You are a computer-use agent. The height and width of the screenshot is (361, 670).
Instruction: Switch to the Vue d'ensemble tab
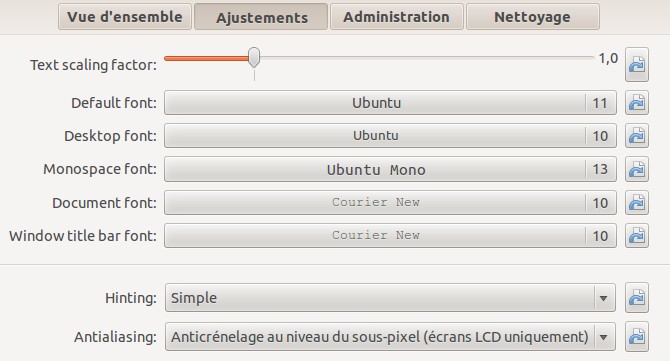point(125,17)
